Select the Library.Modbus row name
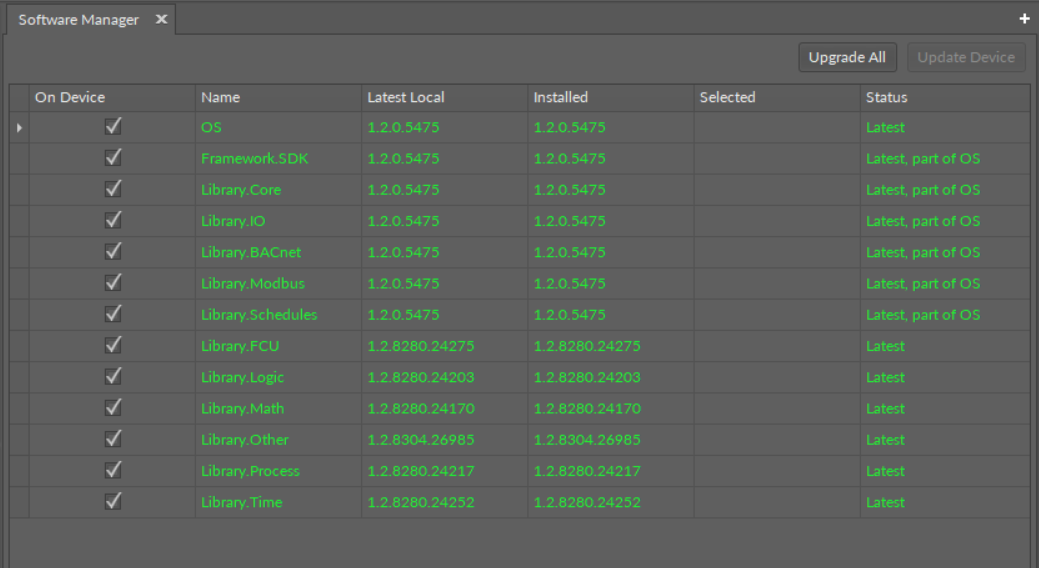The image size is (1039, 568). pyautogui.click(x=252, y=284)
